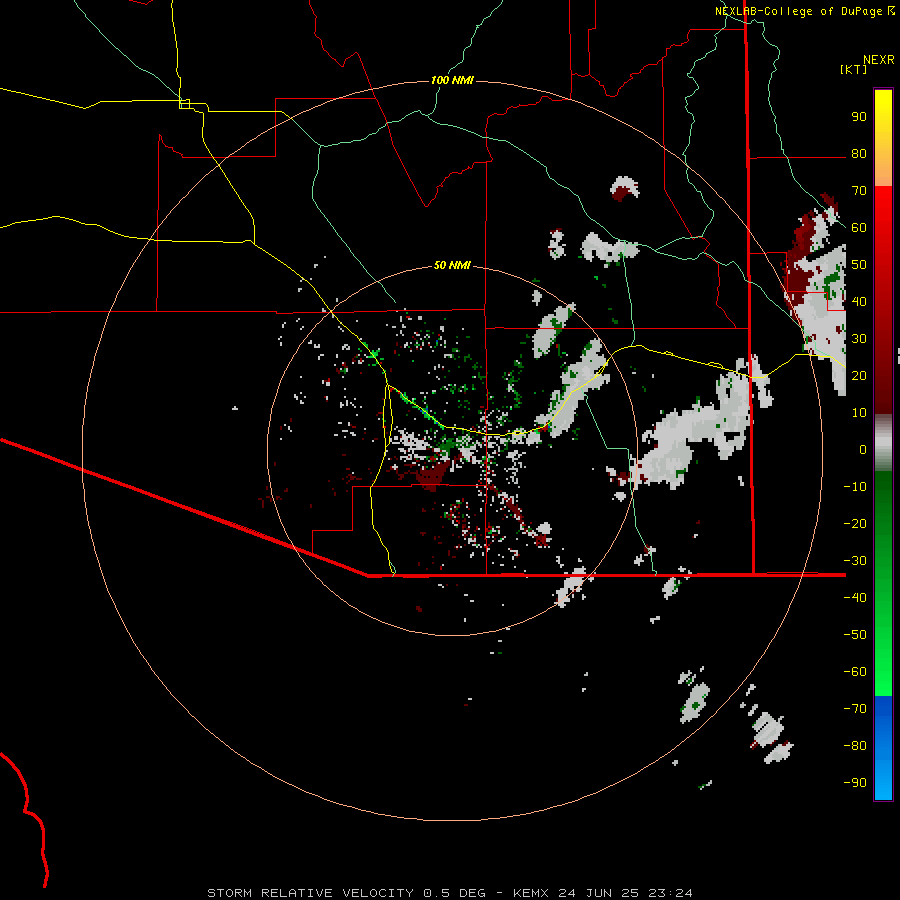Click the blue bottom segment of color bar
This screenshot has height=900, width=900.
[883, 748]
